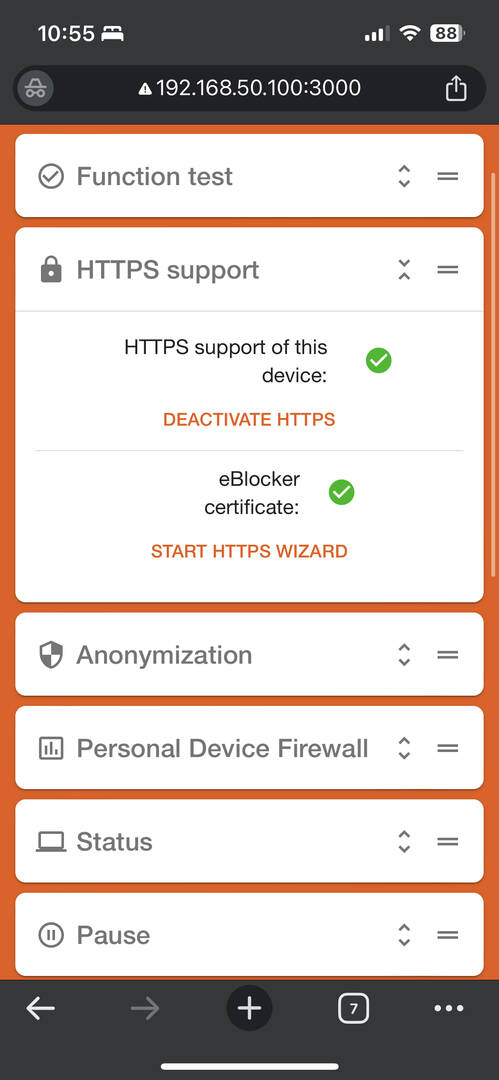Screen dimensions: 499x1080
Task: Open the tab switcher showing 7 tabs
Action: [353, 1009]
